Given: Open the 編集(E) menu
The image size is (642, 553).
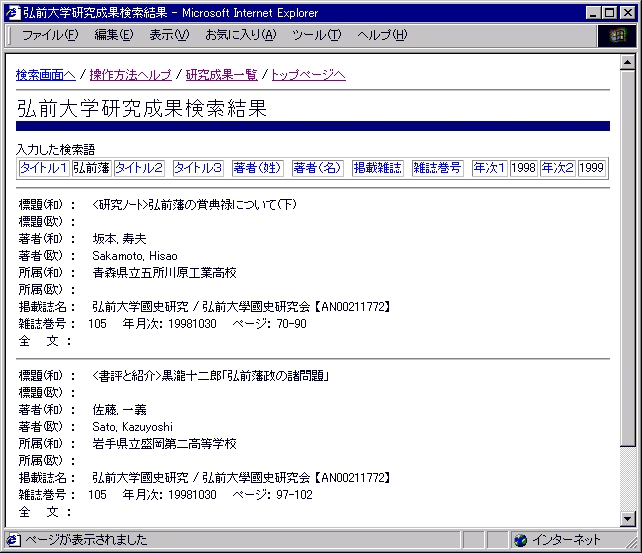Looking at the screenshot, I should pos(113,35).
